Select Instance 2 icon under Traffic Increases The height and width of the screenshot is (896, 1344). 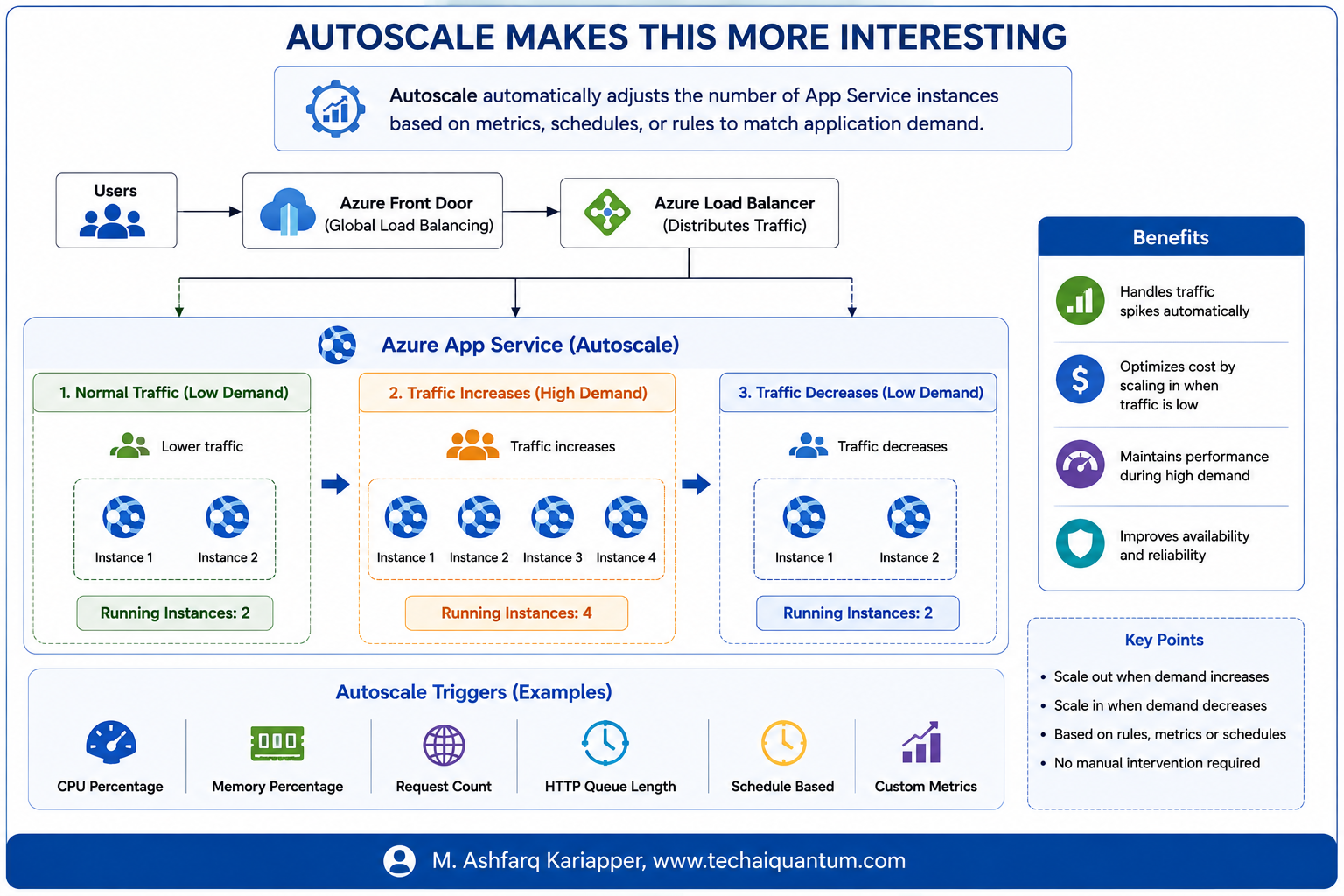coord(479,517)
